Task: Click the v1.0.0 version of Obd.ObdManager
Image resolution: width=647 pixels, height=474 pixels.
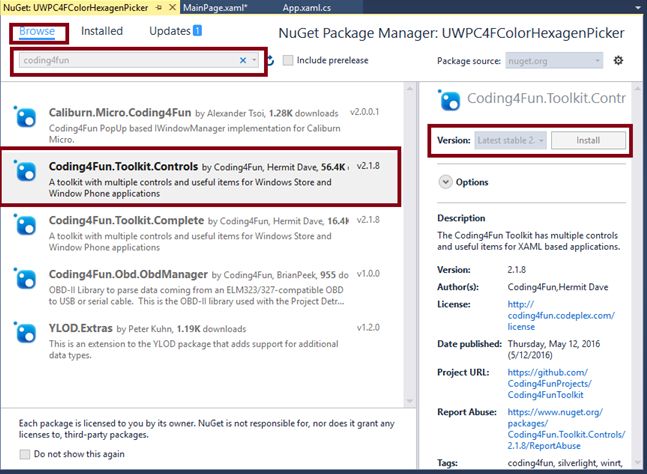Action: (x=368, y=274)
